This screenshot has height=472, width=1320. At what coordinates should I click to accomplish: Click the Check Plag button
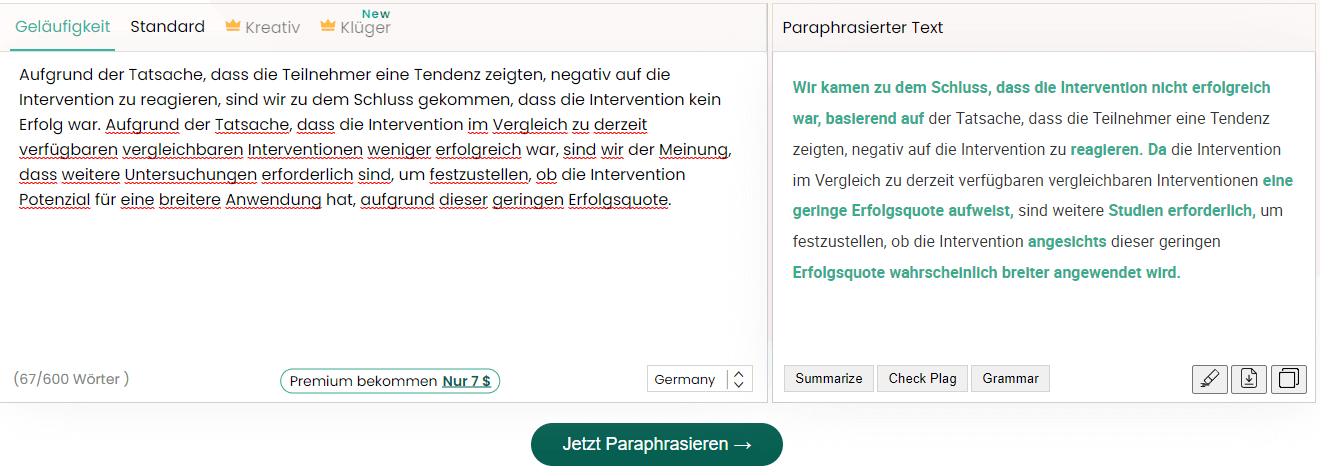coord(922,378)
